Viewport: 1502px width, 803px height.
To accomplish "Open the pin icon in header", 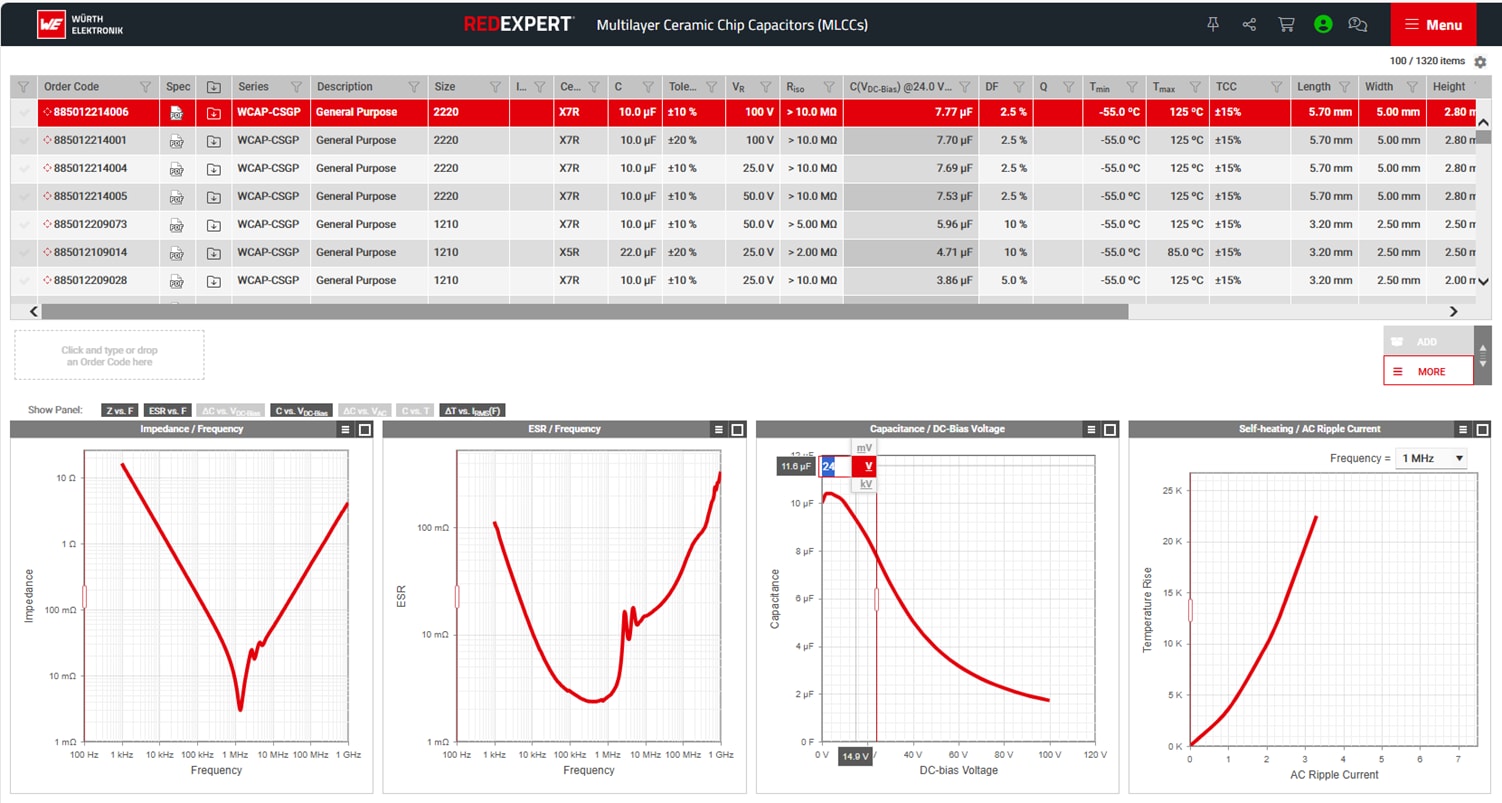I will tap(1213, 24).
